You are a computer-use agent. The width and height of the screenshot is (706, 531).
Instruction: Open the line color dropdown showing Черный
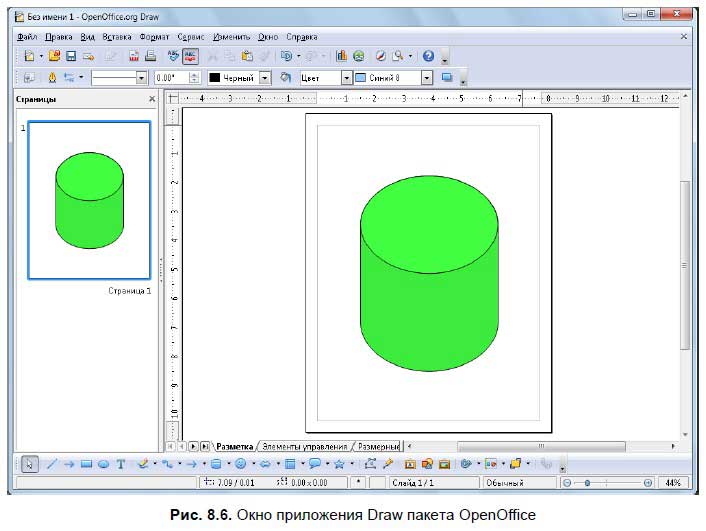pos(265,78)
